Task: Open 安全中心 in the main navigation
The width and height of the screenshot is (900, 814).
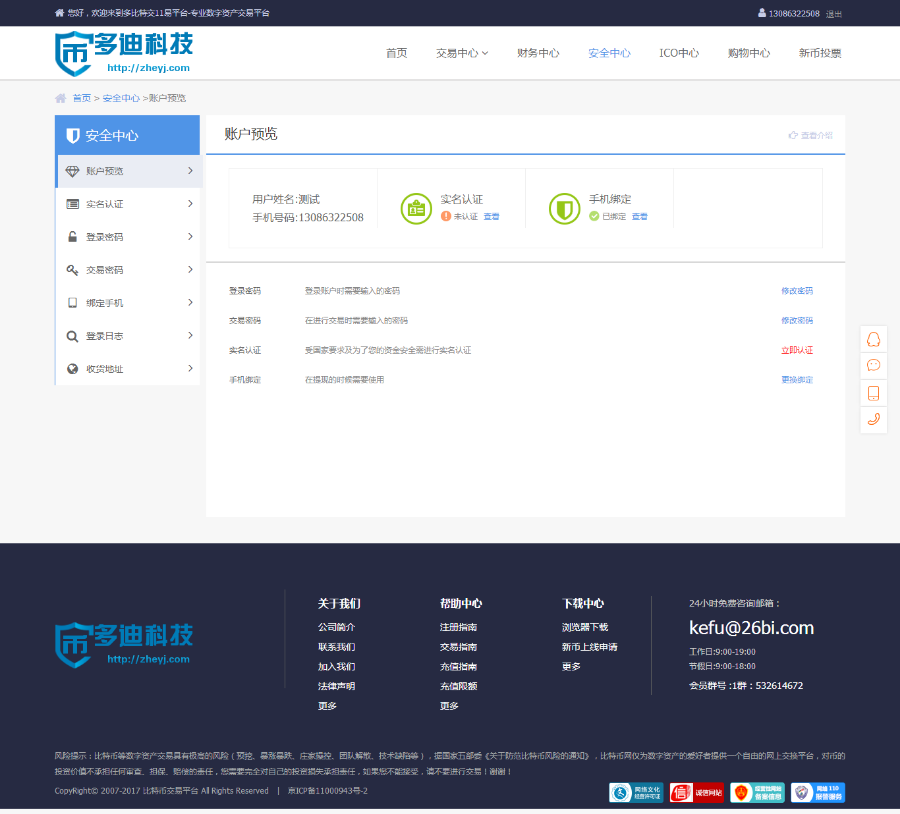Action: (609, 53)
